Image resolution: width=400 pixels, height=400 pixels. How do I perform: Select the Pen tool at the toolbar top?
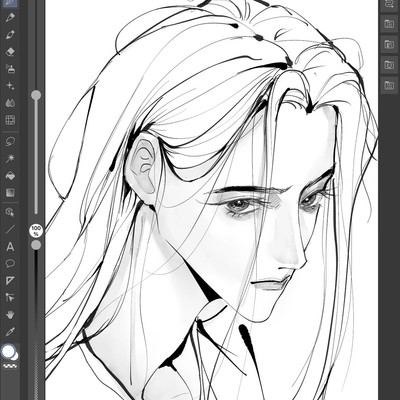(x=10, y=3)
